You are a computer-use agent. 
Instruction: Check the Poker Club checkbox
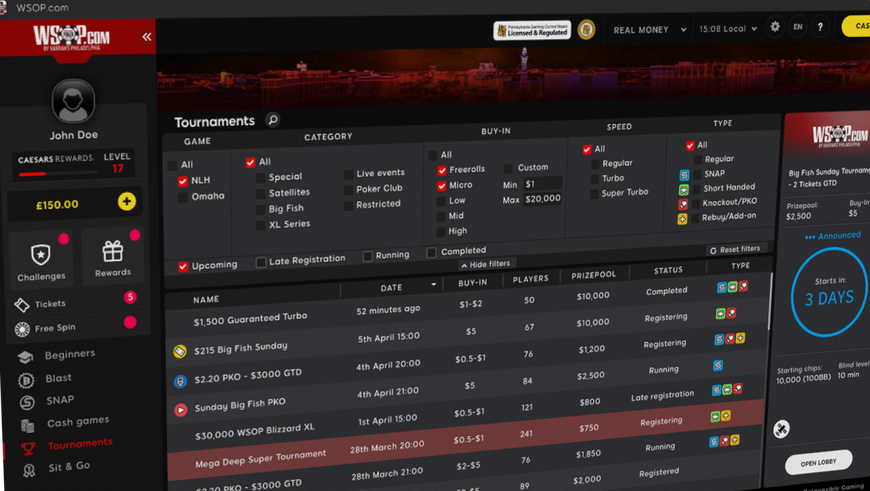[x=348, y=190]
